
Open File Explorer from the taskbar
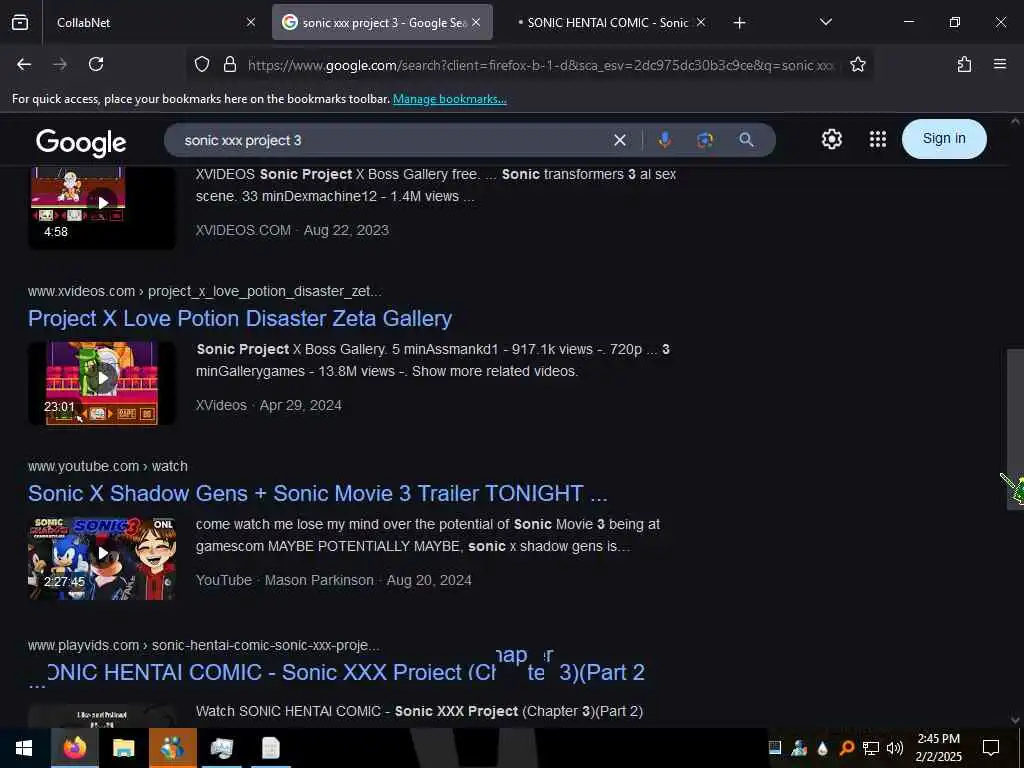123,748
